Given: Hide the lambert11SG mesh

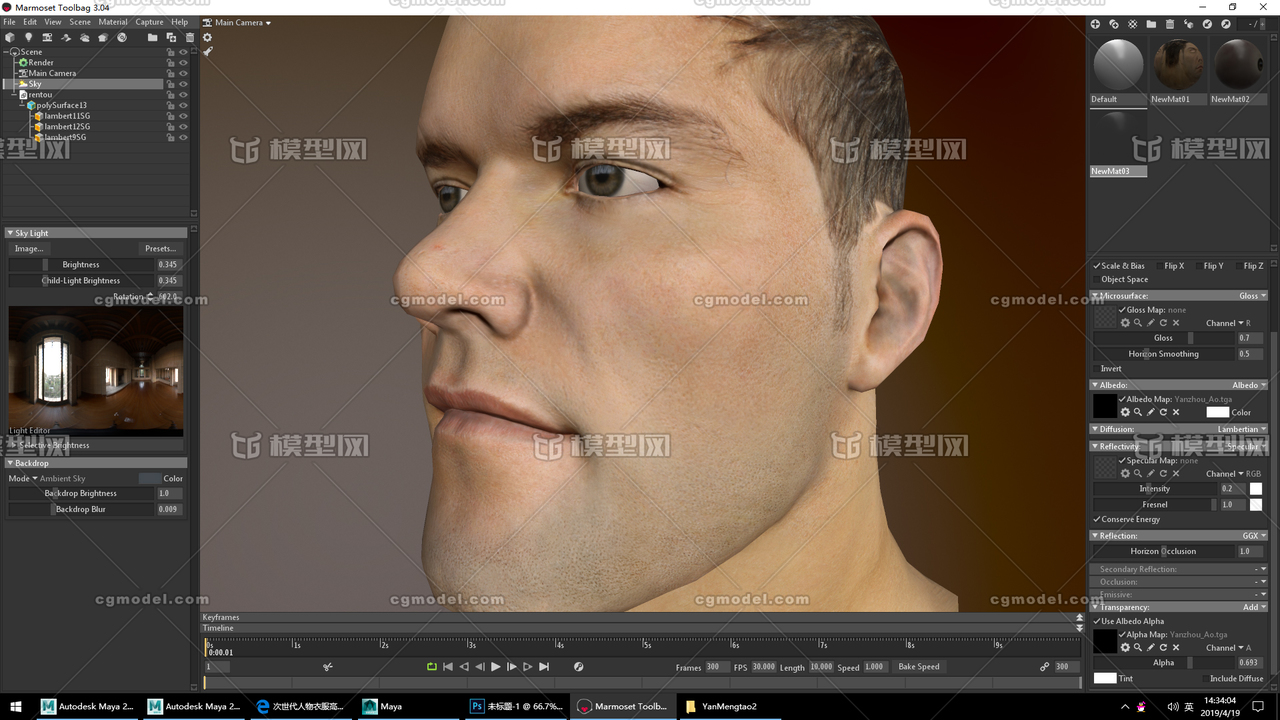Looking at the screenshot, I should pyautogui.click(x=183, y=116).
